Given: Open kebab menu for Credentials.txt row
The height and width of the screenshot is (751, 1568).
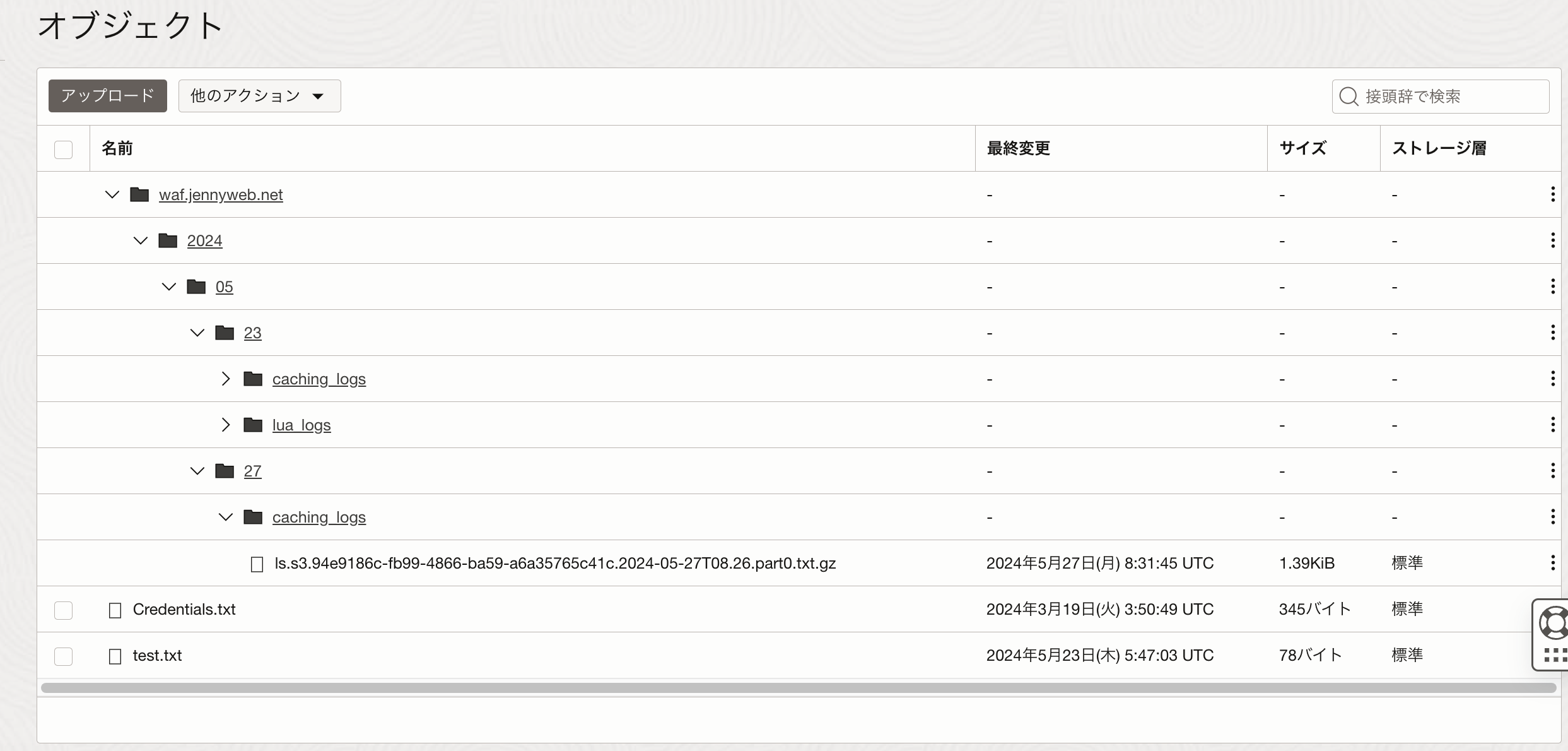Looking at the screenshot, I should point(1552,609).
